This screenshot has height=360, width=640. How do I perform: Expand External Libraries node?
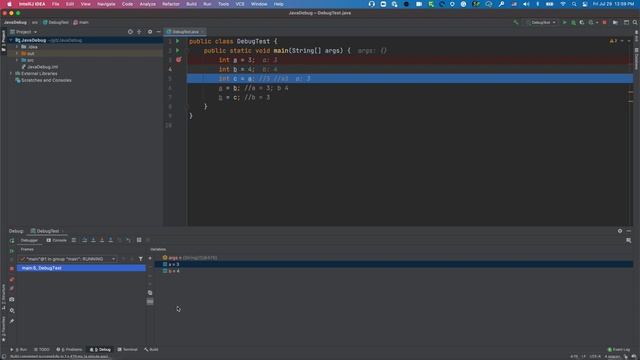tap(11, 73)
